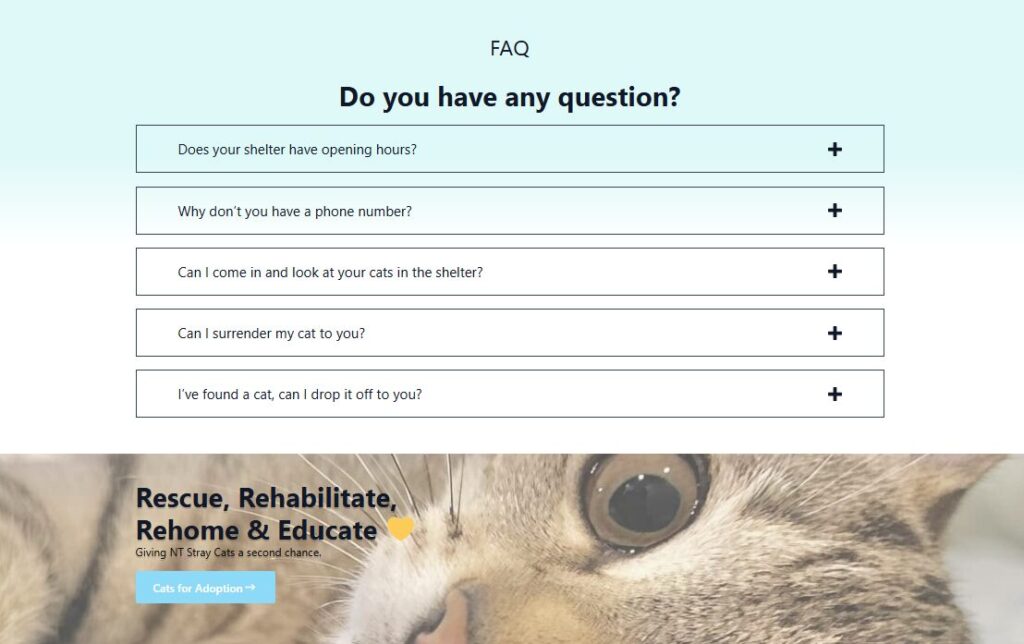Click "Giving NT Stray Cats a second chance" tagline
The height and width of the screenshot is (644, 1024).
(x=229, y=552)
